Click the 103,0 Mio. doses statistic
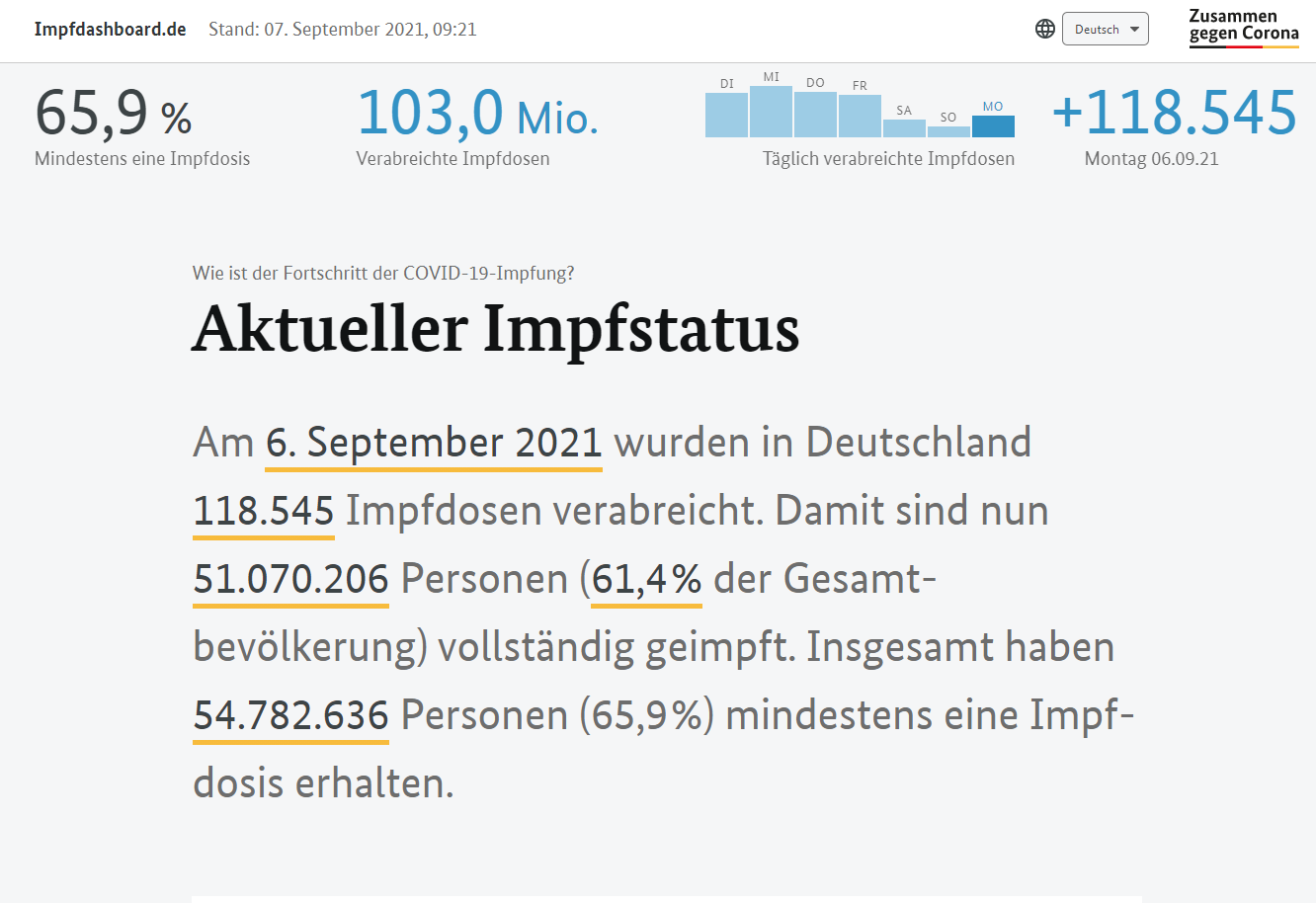This screenshot has width=1316, height=903. [477, 114]
